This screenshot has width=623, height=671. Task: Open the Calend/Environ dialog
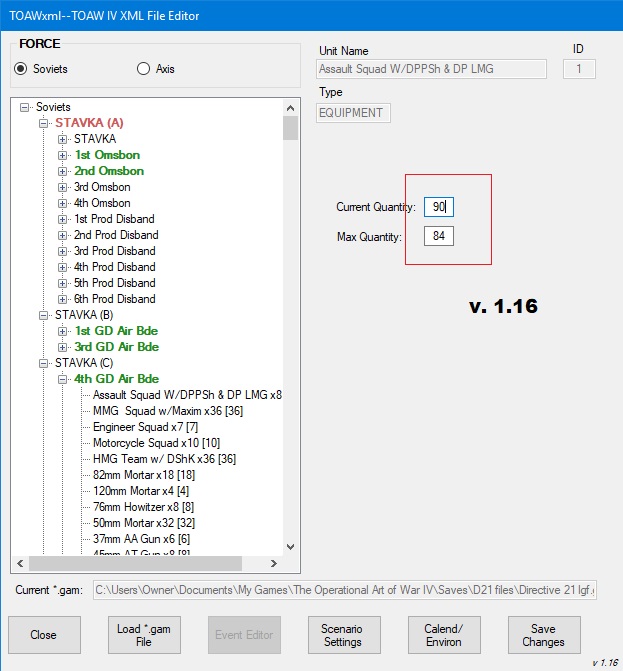pos(444,635)
